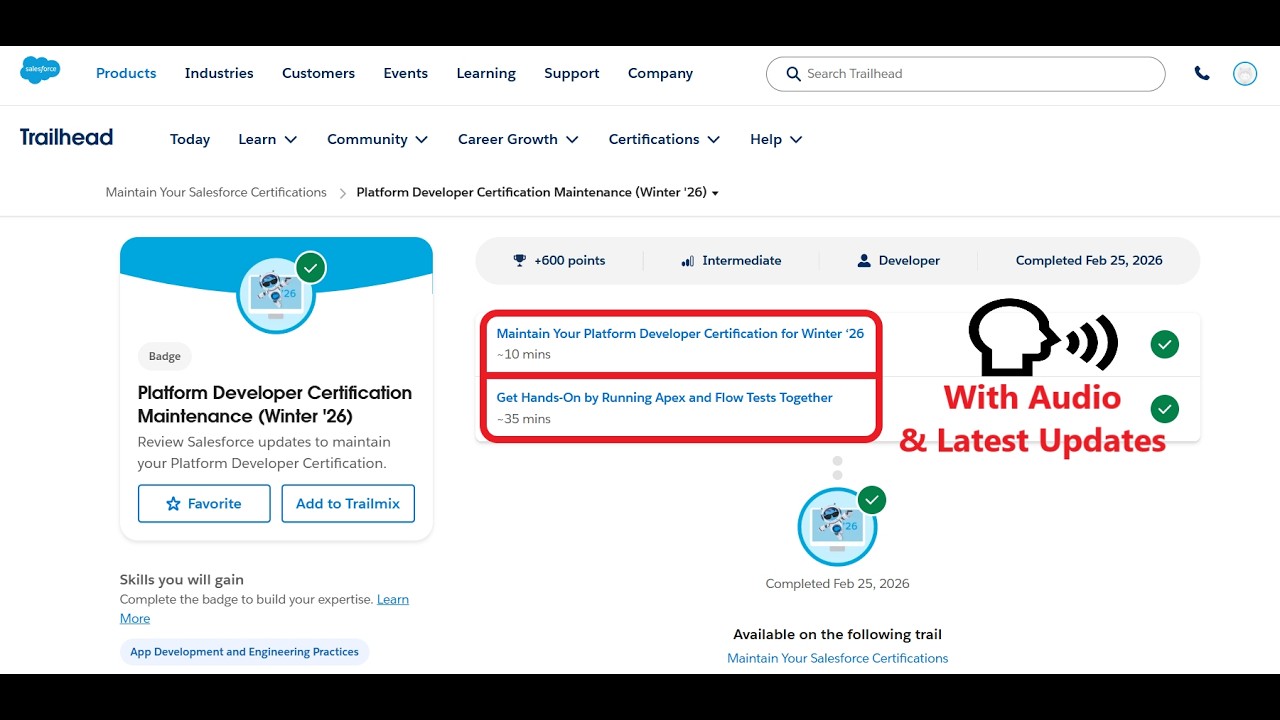
Task: Click the Trailhead logo
Action: [x=66, y=137]
